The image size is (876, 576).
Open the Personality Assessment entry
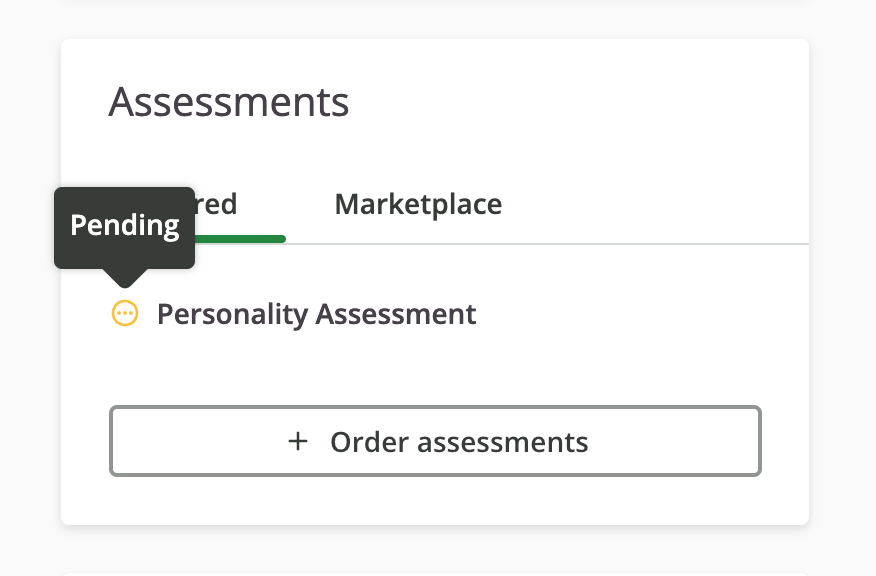click(x=316, y=314)
